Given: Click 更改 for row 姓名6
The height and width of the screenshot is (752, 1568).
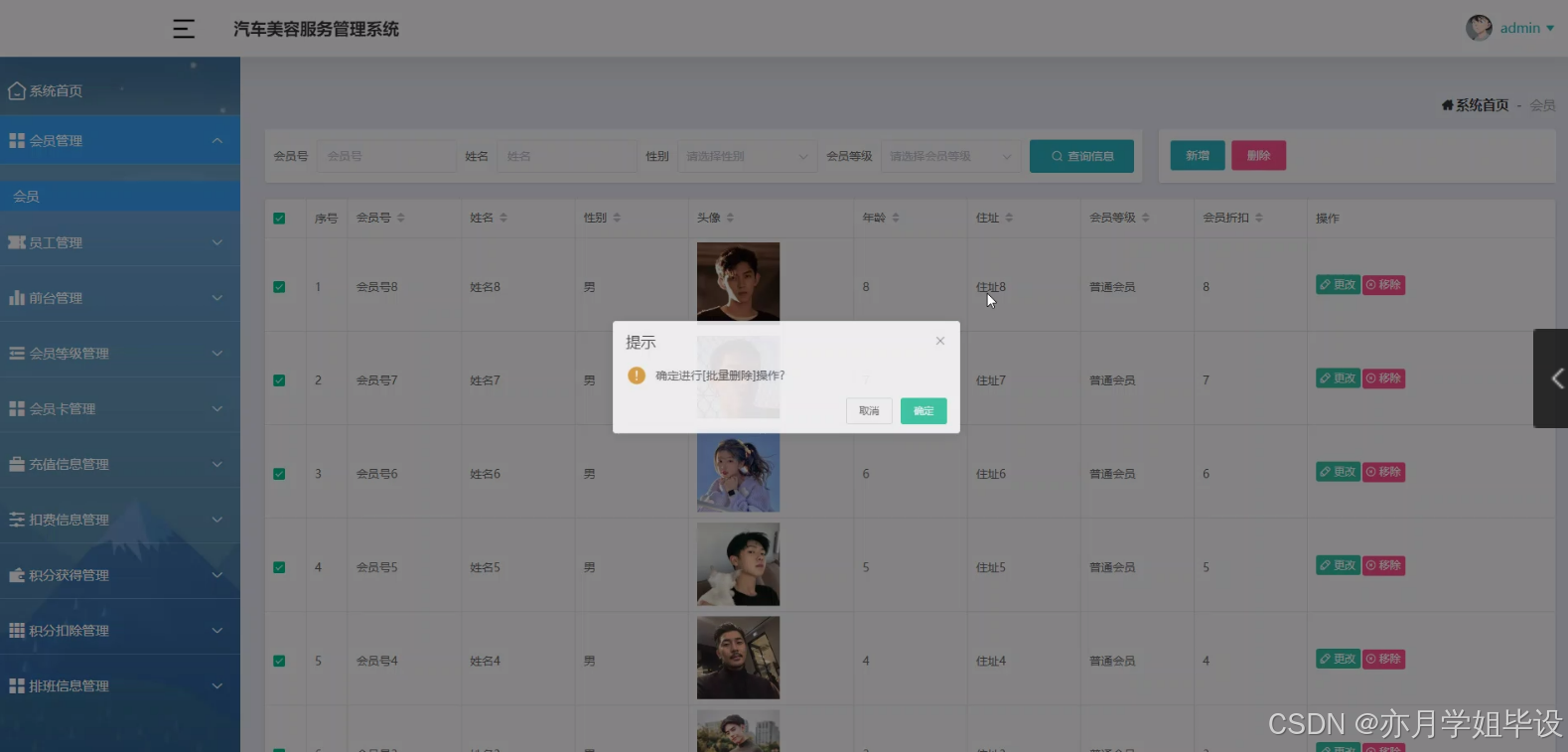Looking at the screenshot, I should (1338, 472).
